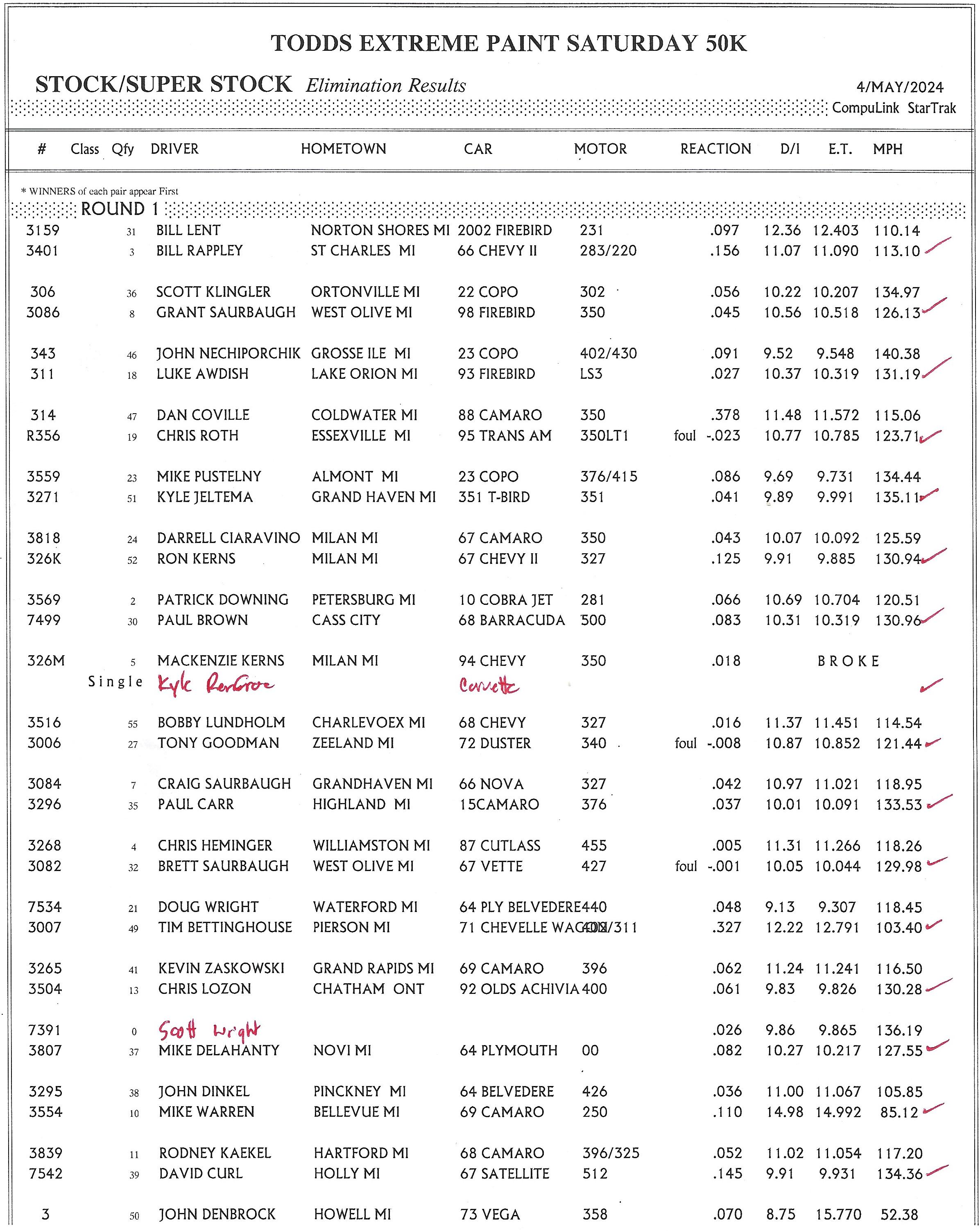Click the DRIVER column header
Viewport: 980px width, 1231px height.
[174, 149]
